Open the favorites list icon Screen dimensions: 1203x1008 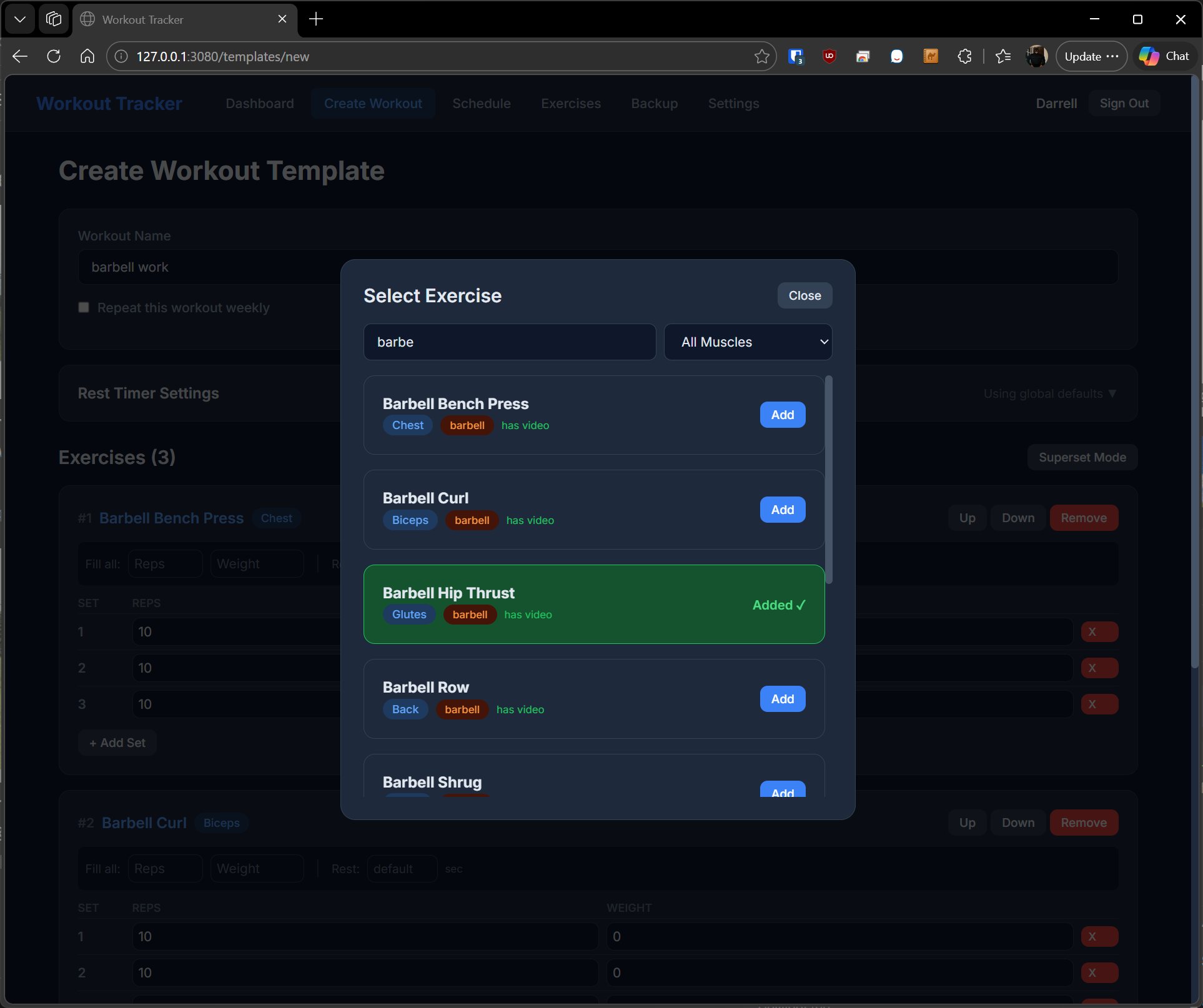(1003, 56)
